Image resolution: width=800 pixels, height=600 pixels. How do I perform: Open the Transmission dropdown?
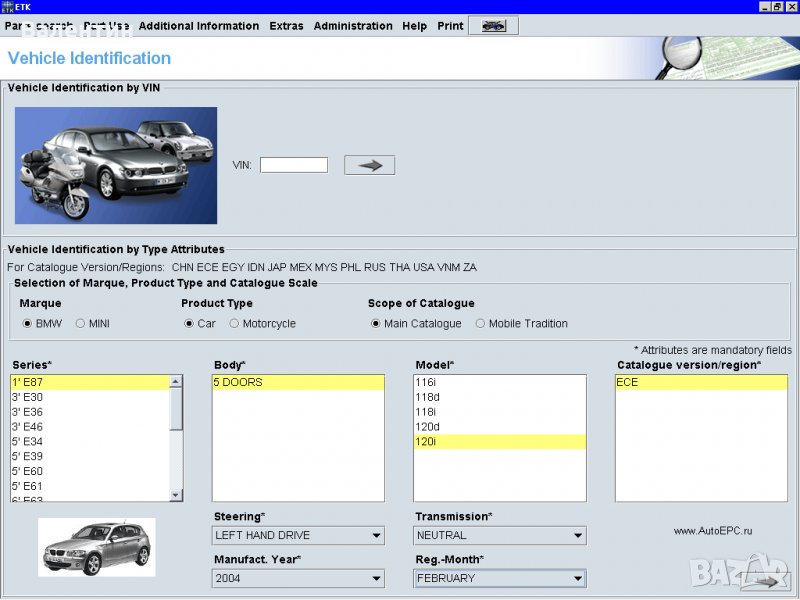[577, 535]
